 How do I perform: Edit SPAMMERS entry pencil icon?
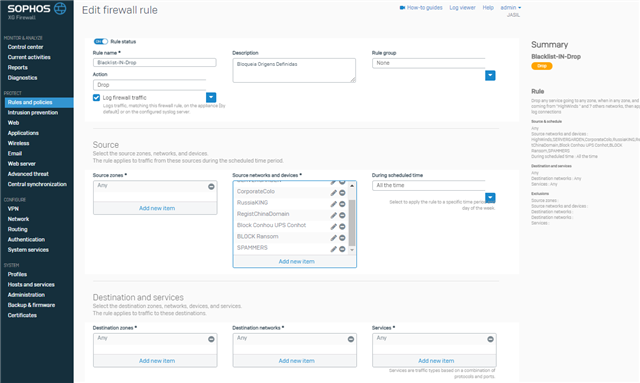click(333, 249)
